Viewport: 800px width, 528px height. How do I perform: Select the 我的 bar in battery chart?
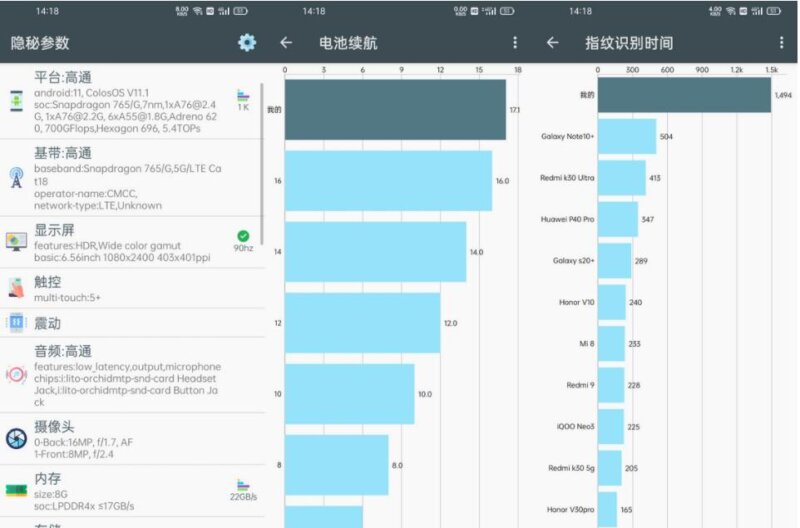[x=395, y=109]
